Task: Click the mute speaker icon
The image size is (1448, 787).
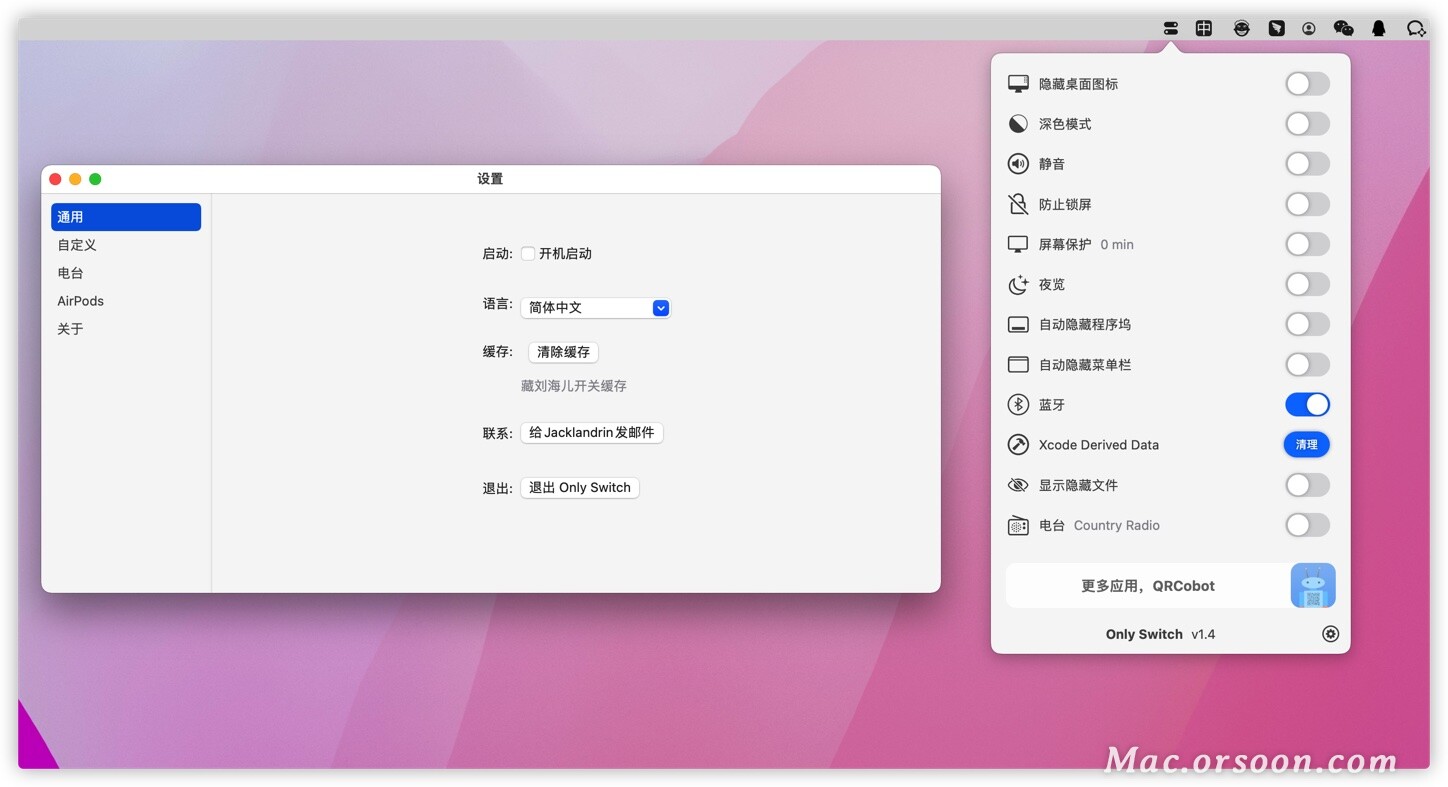Action: point(1018,164)
